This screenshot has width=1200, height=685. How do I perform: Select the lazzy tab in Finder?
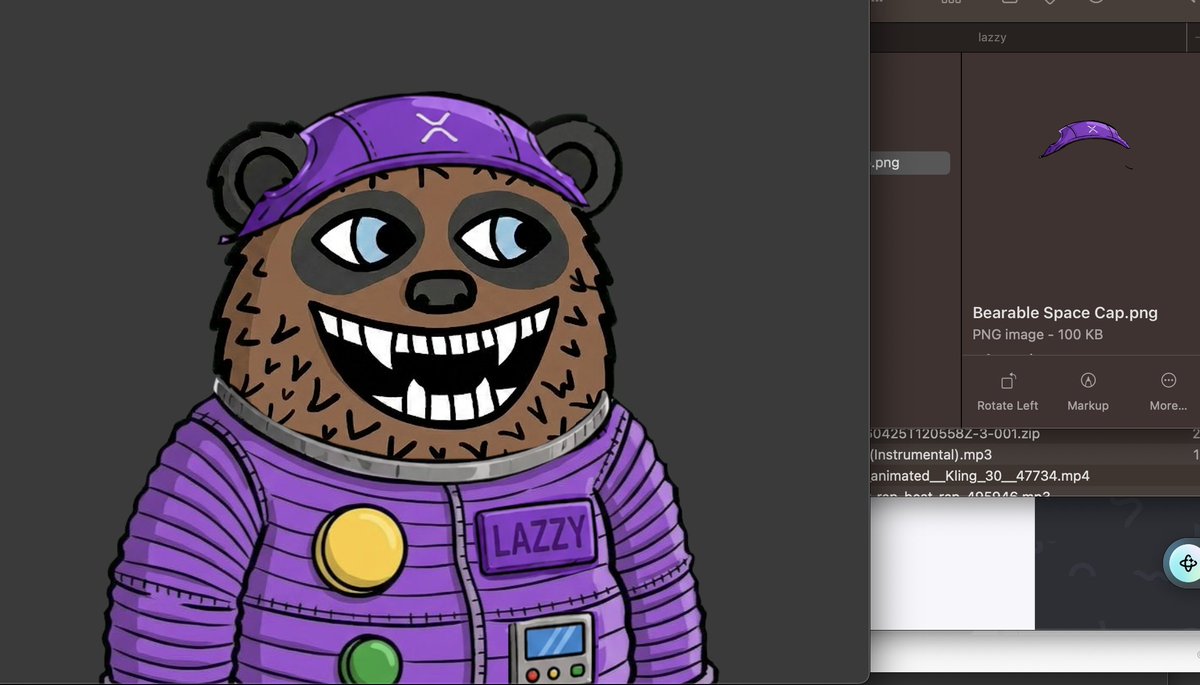[991, 37]
